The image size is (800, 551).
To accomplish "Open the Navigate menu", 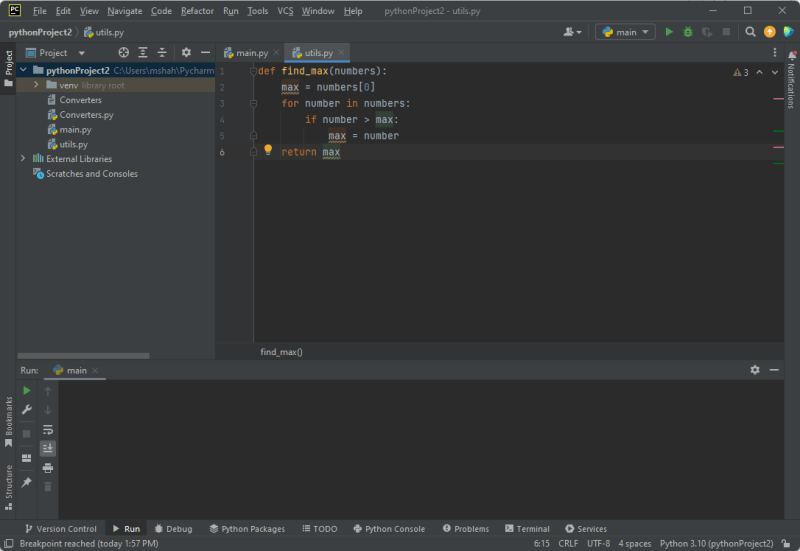I will pos(124,11).
